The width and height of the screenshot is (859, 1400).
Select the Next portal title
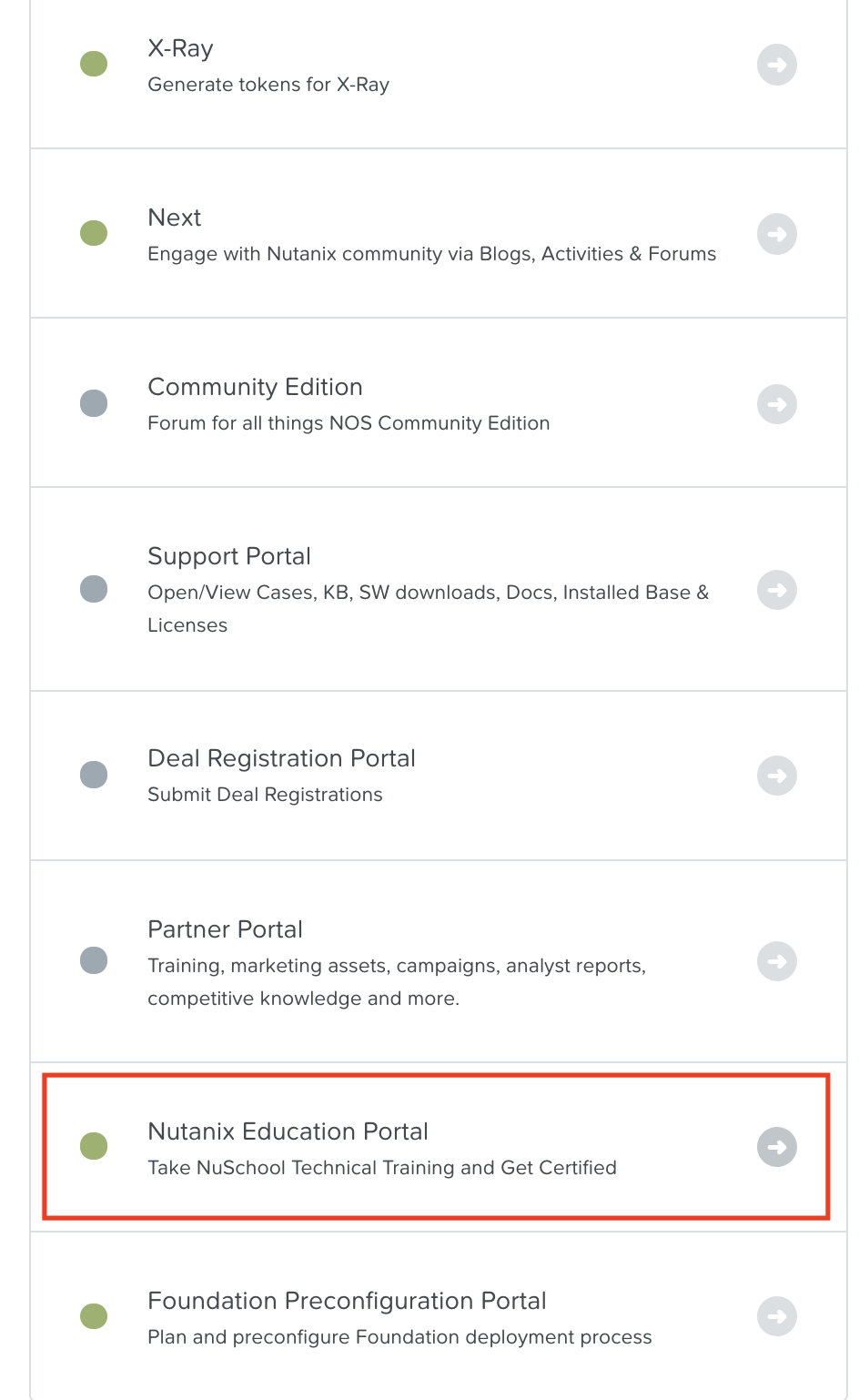[x=175, y=218]
